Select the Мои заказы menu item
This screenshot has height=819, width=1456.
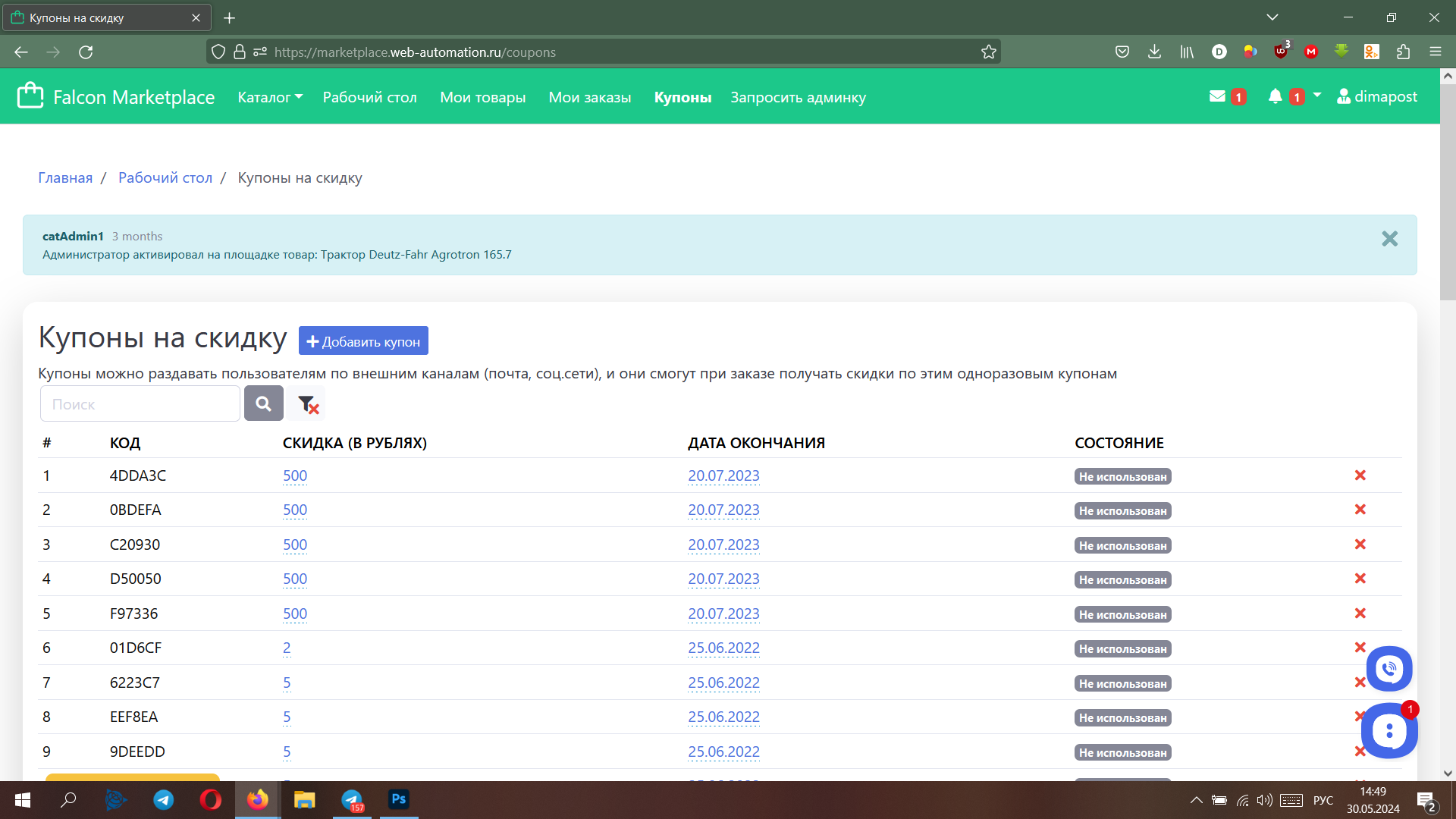pos(589,97)
